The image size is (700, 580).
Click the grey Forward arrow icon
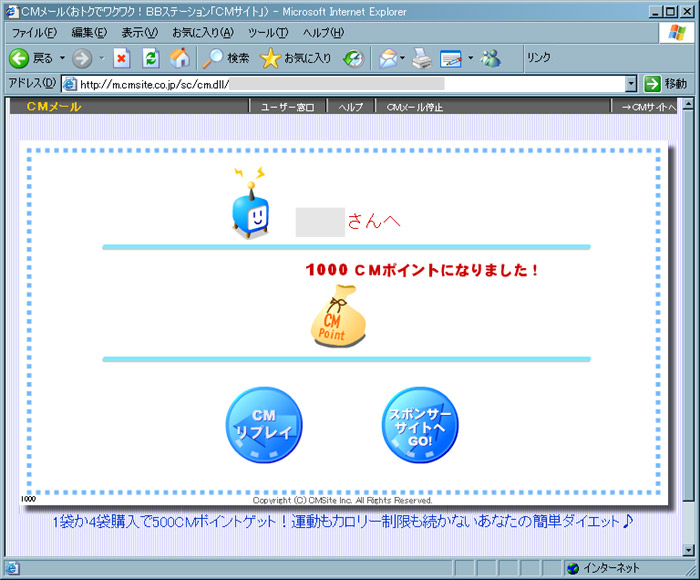coord(82,58)
